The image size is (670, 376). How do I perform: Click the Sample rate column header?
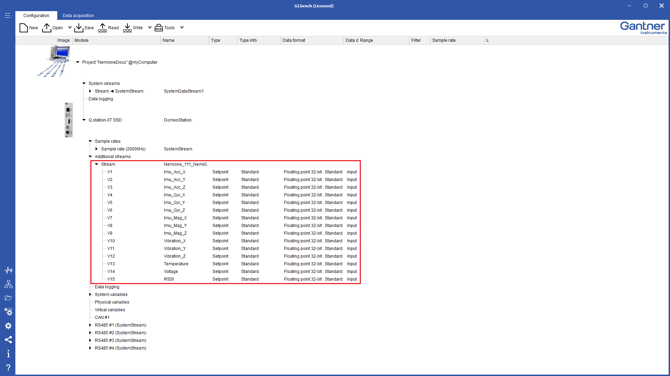457,40
